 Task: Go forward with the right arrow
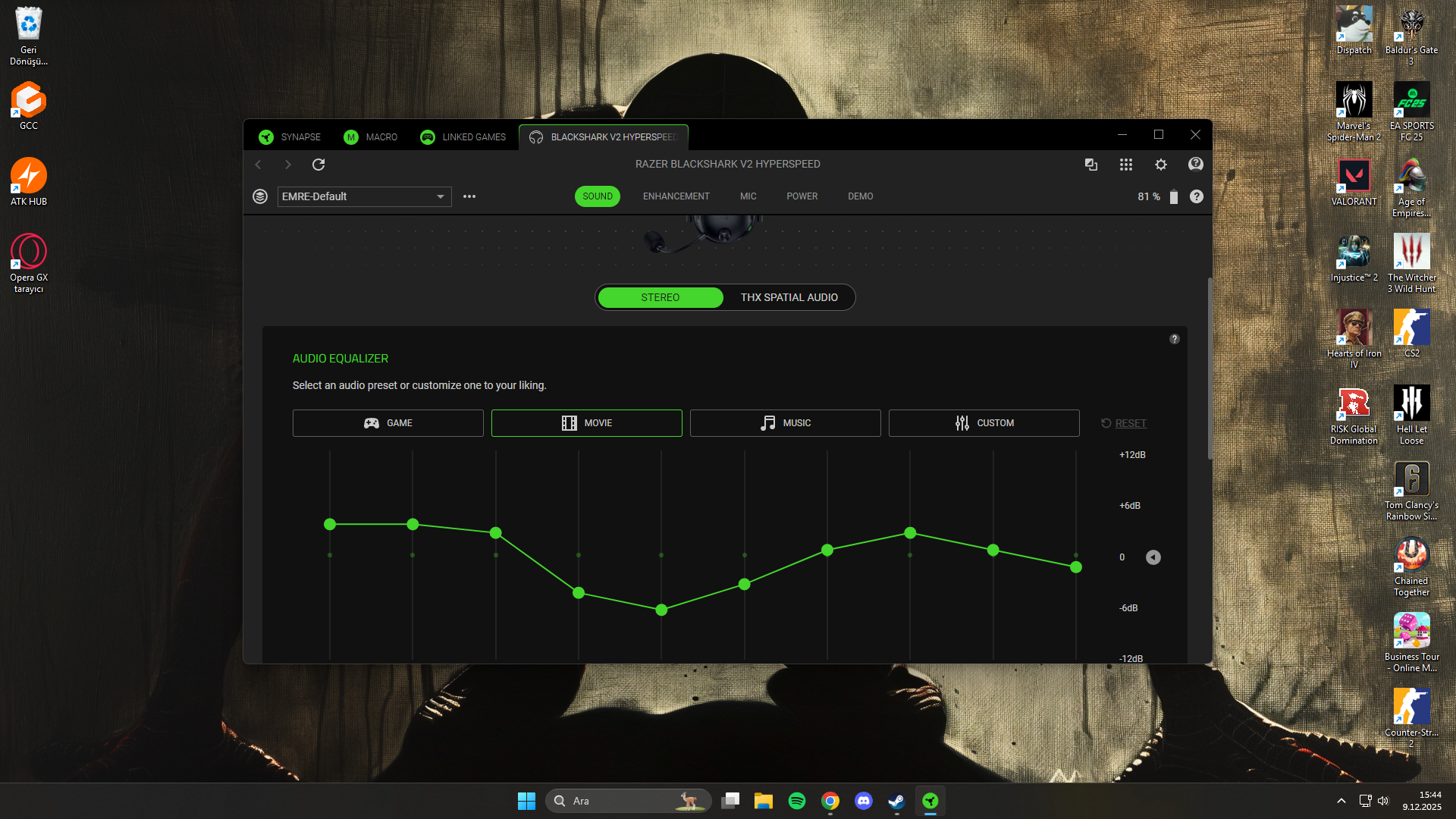tap(287, 165)
